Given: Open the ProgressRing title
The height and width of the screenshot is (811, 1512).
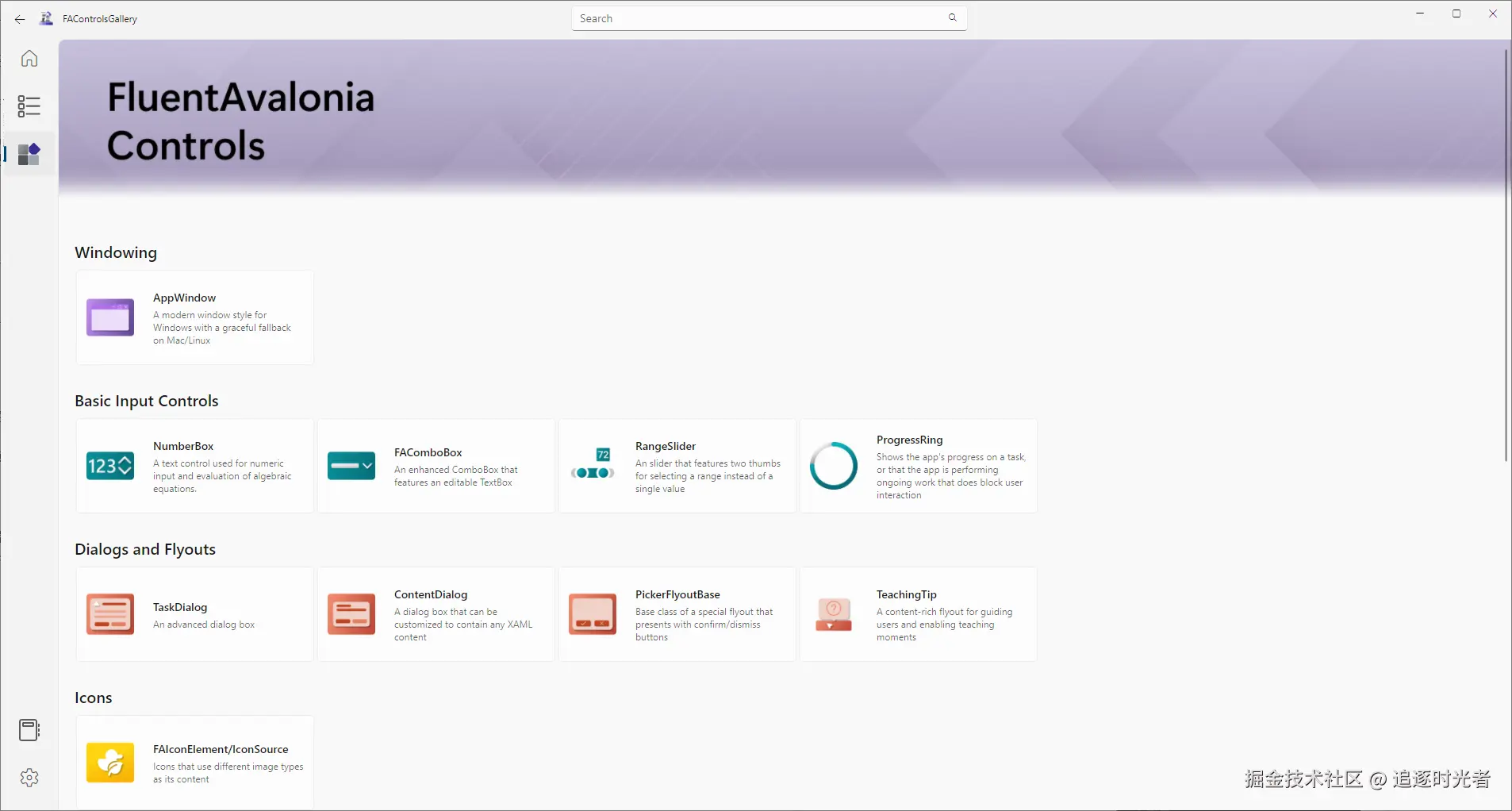Looking at the screenshot, I should (x=909, y=440).
